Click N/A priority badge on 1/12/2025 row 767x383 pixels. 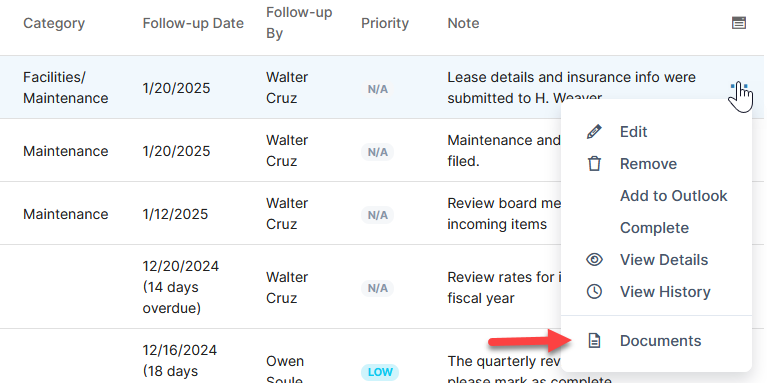(x=378, y=215)
